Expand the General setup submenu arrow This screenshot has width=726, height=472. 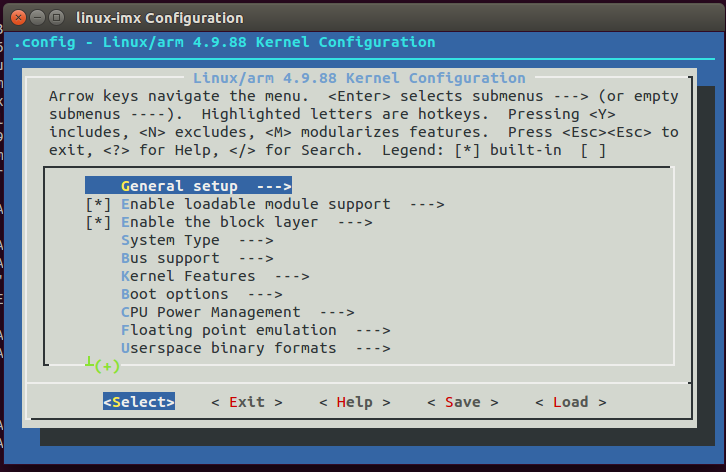273,186
